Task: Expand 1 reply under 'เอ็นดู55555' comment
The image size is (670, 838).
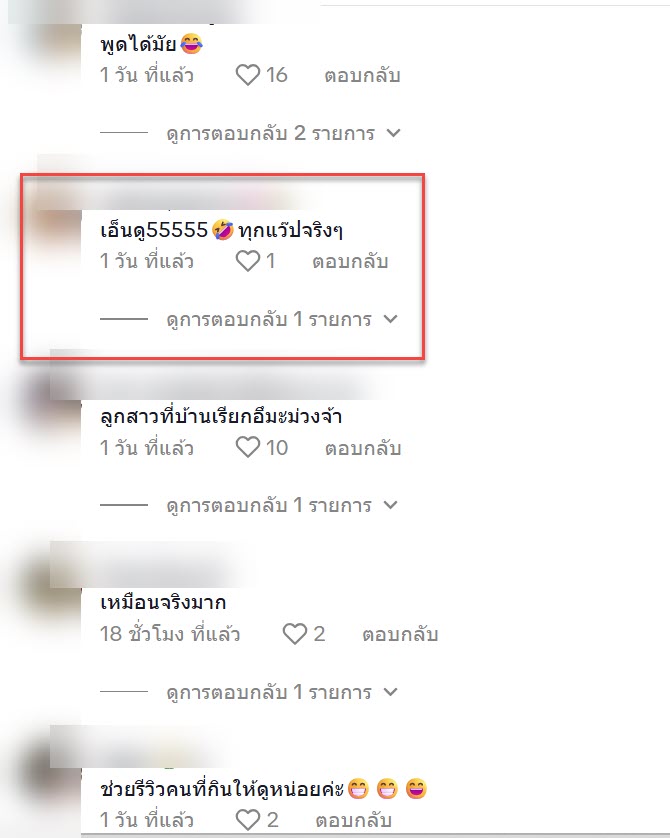Action: pos(282,319)
